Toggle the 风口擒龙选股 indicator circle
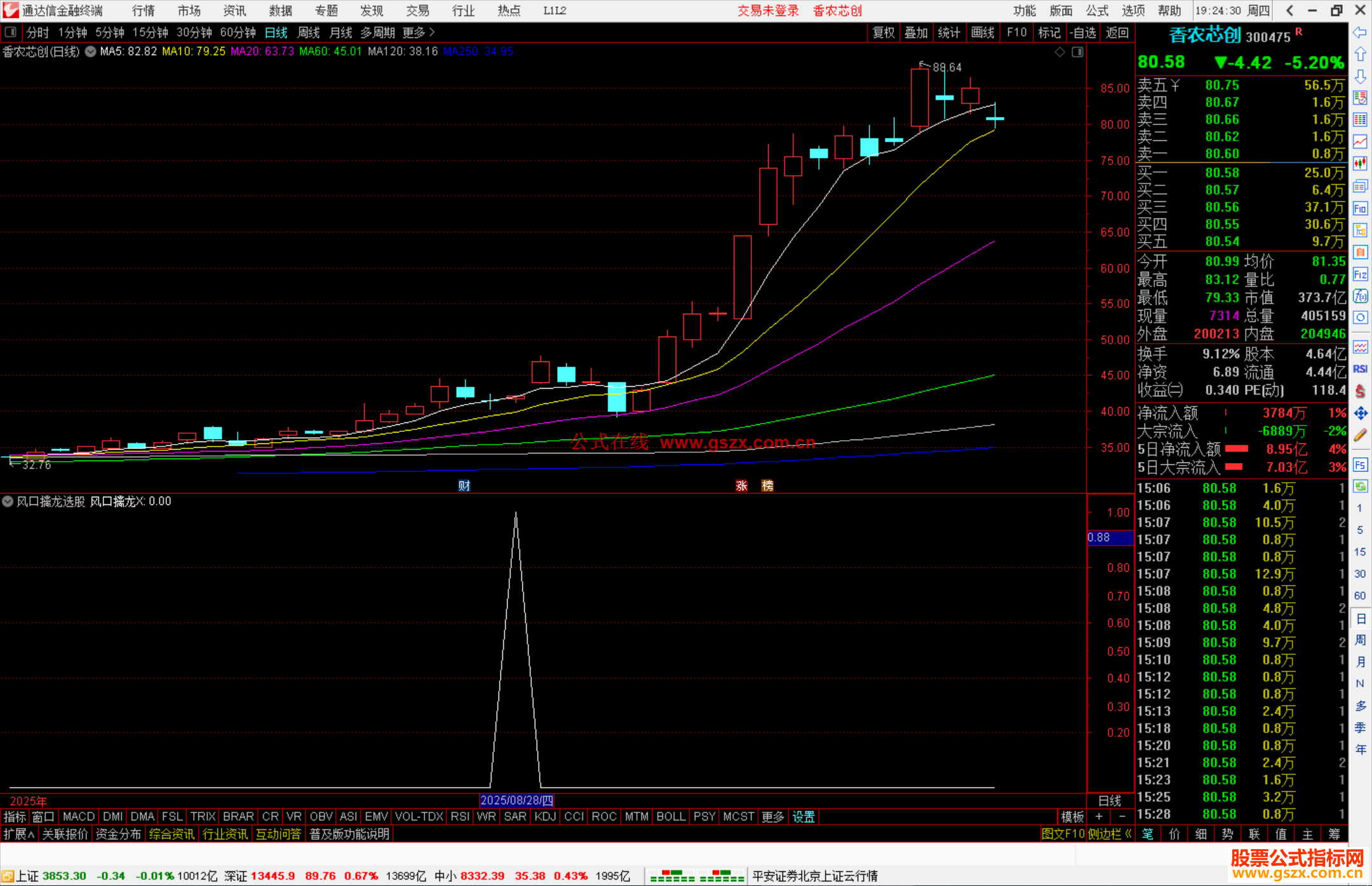This screenshot has width=1372, height=886. [x=8, y=501]
